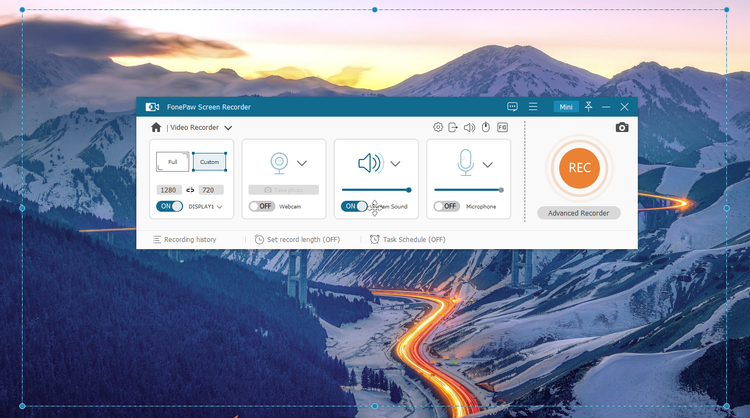Switch to Mini mode
The image size is (750, 418).
point(566,107)
